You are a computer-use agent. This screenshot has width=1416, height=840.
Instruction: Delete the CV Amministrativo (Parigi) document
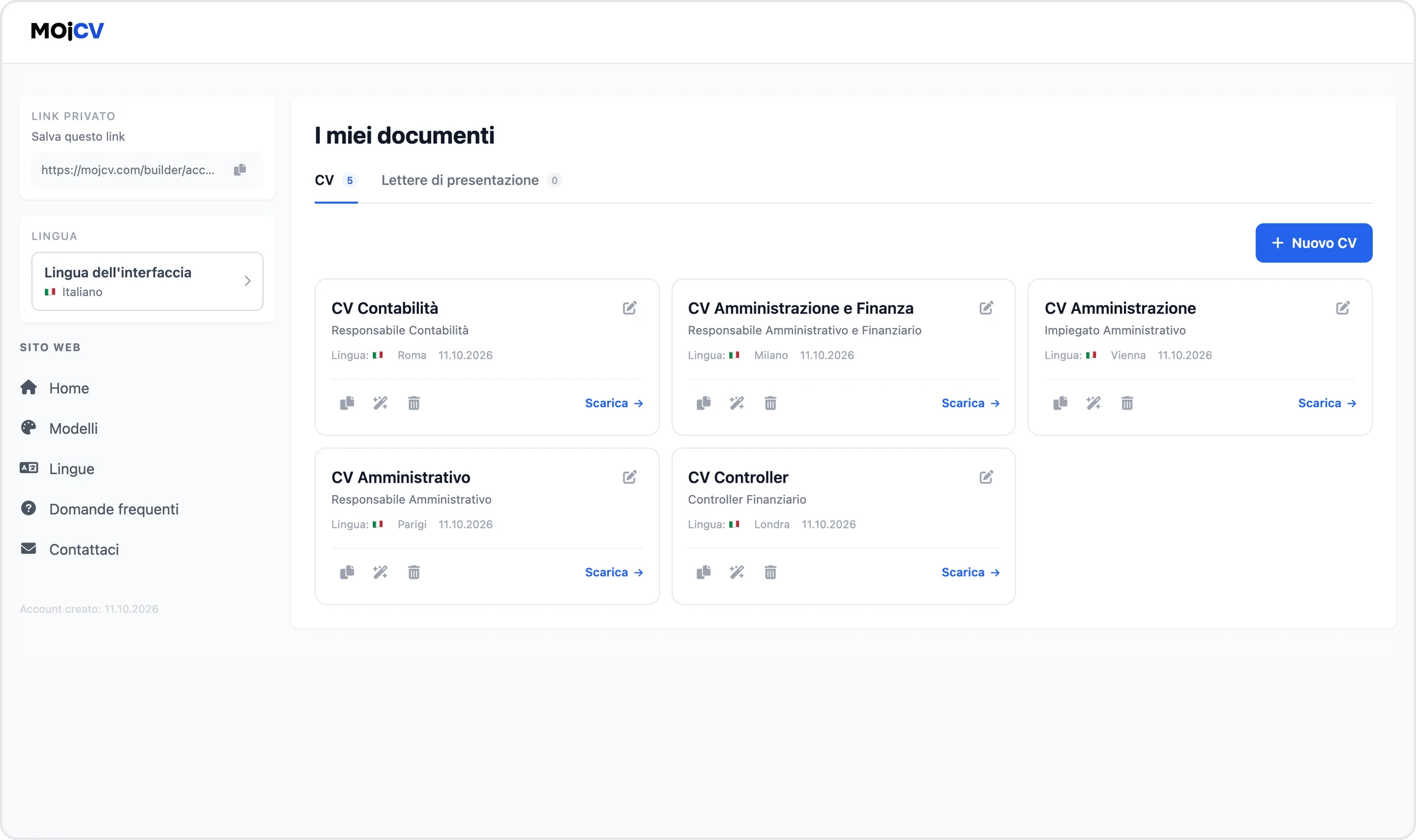(414, 572)
